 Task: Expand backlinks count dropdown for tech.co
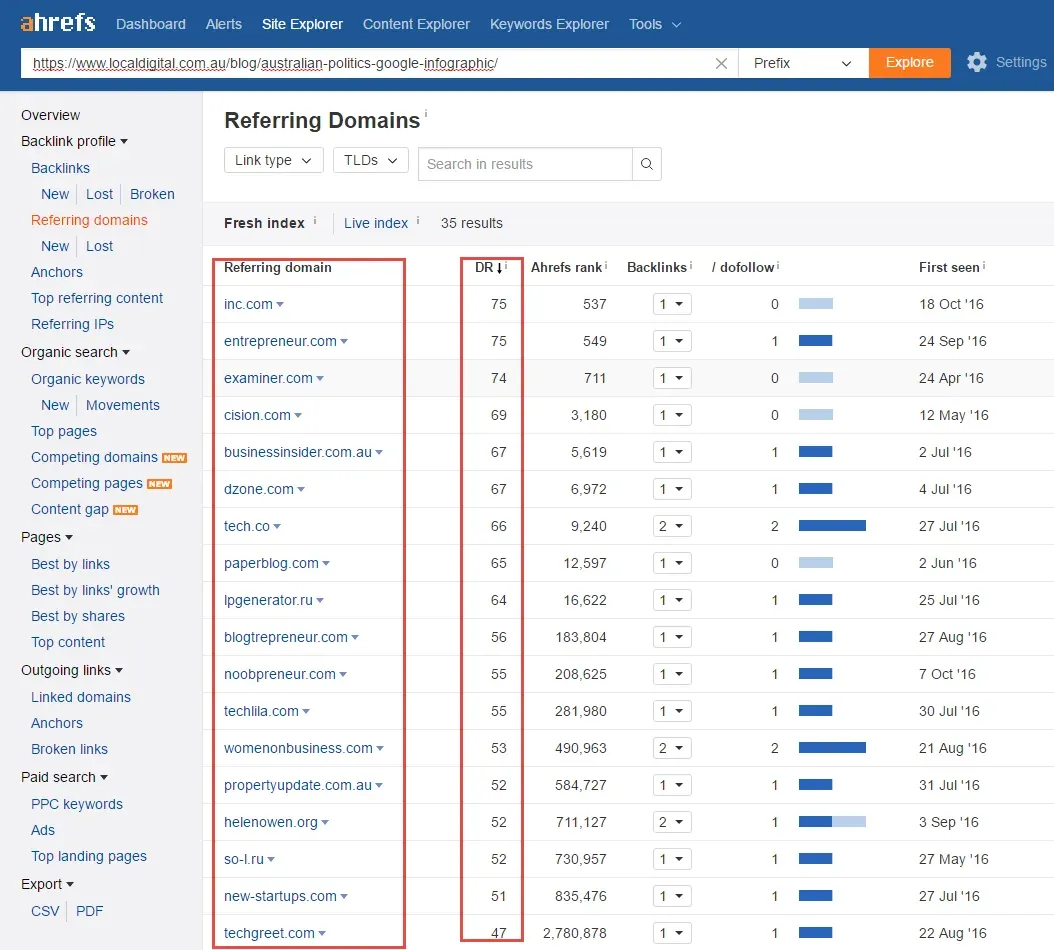pos(672,526)
